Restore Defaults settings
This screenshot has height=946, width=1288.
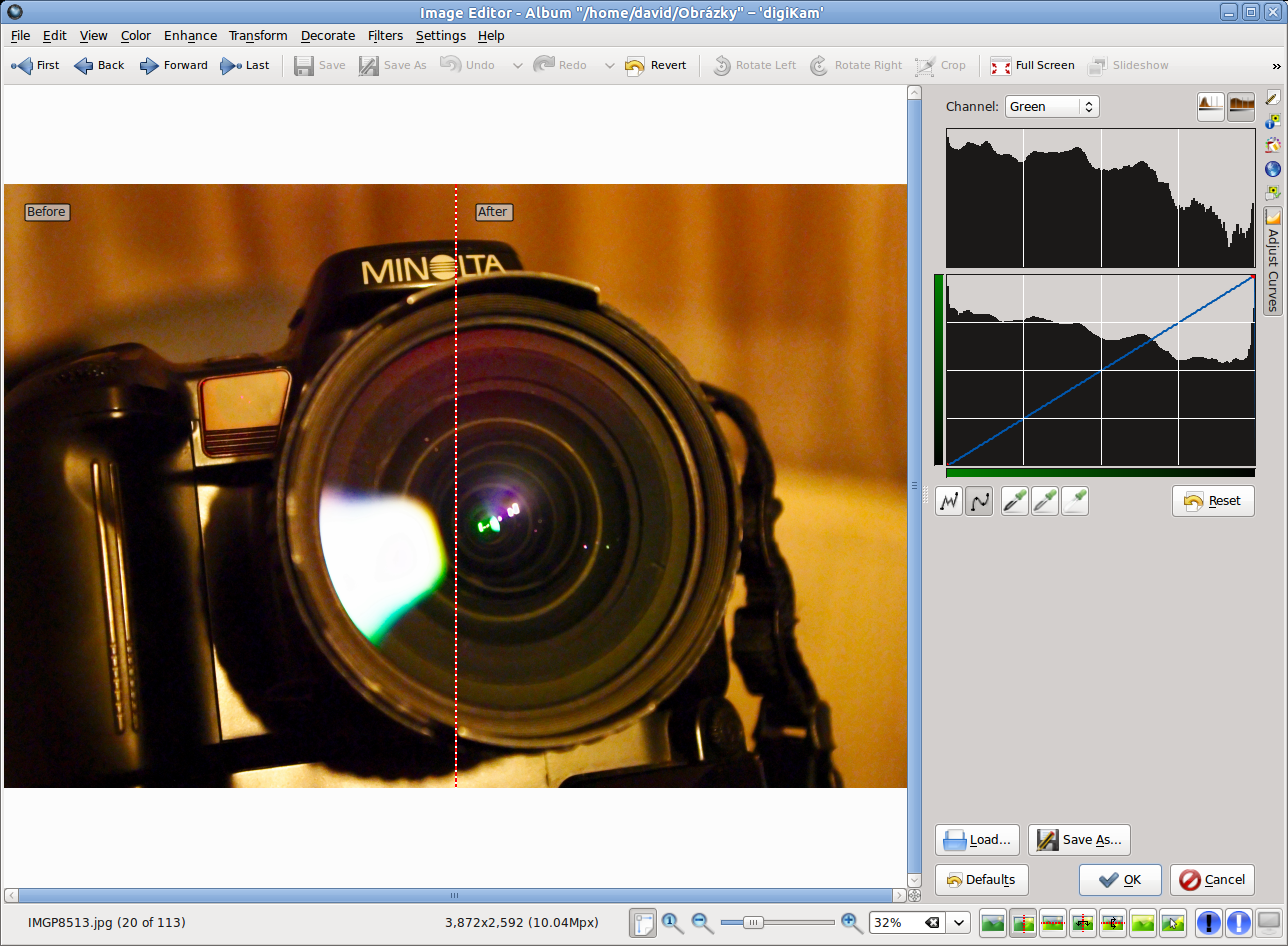point(981,880)
